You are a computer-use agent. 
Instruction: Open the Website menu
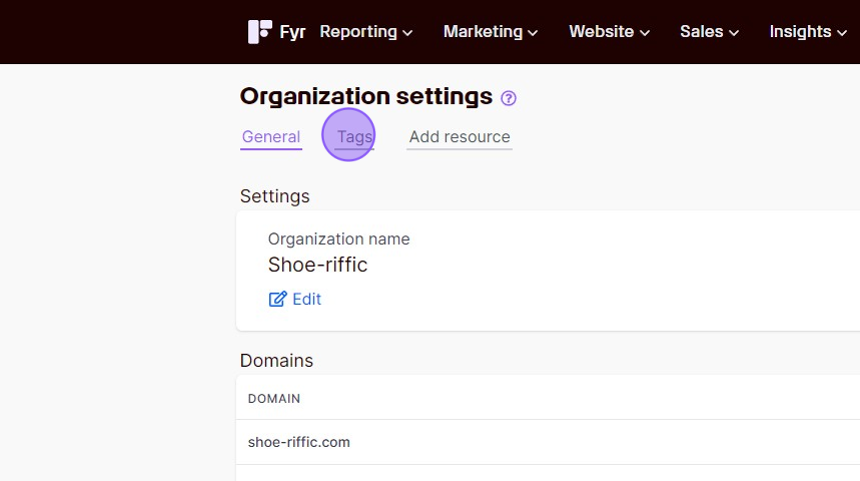(609, 32)
